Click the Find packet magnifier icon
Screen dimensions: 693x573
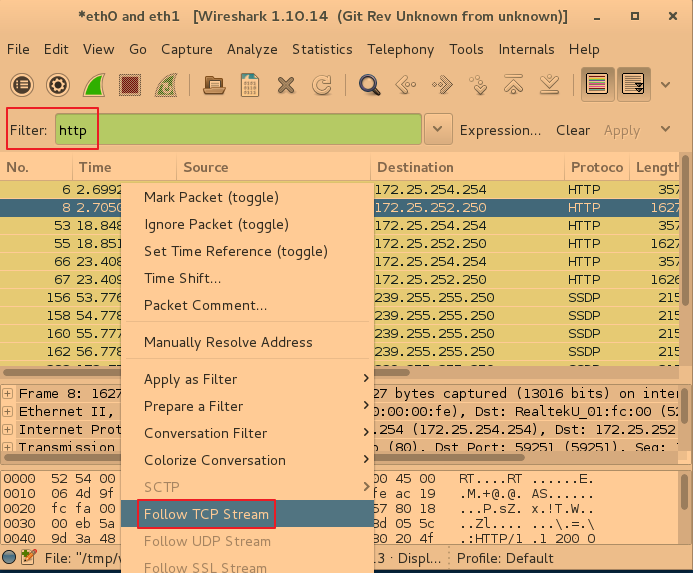pyautogui.click(x=370, y=85)
